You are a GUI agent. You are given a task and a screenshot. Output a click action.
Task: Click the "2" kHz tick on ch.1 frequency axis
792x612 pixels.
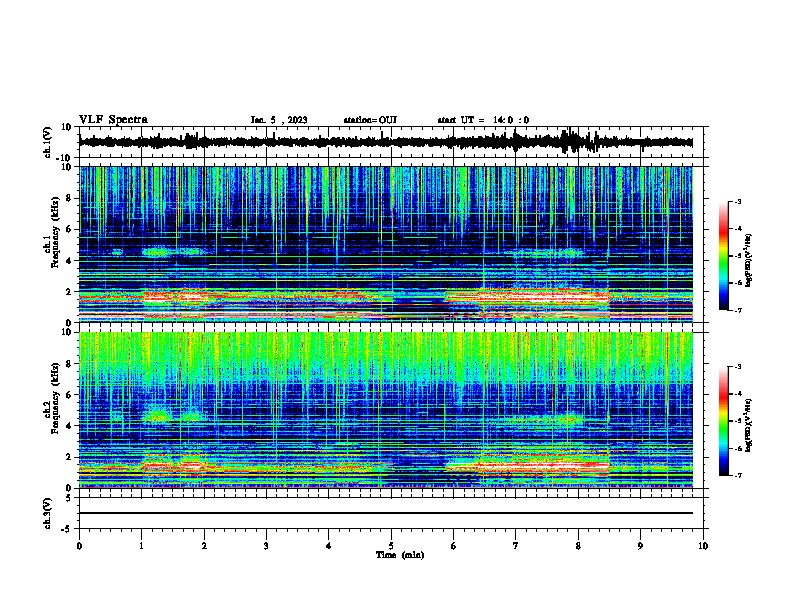click(69, 292)
